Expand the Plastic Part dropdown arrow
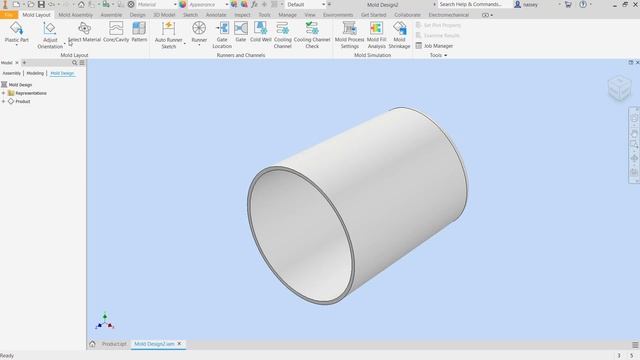640x360 pixels. coord(16,45)
